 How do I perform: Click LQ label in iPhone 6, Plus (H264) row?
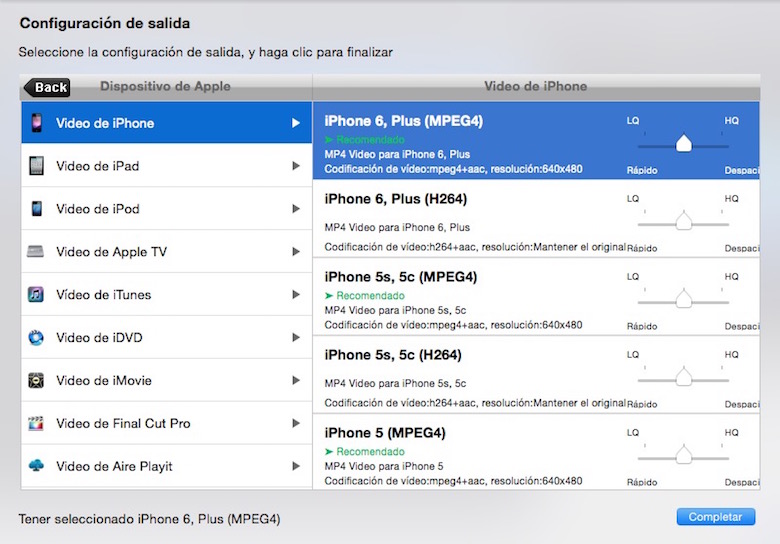click(x=633, y=198)
